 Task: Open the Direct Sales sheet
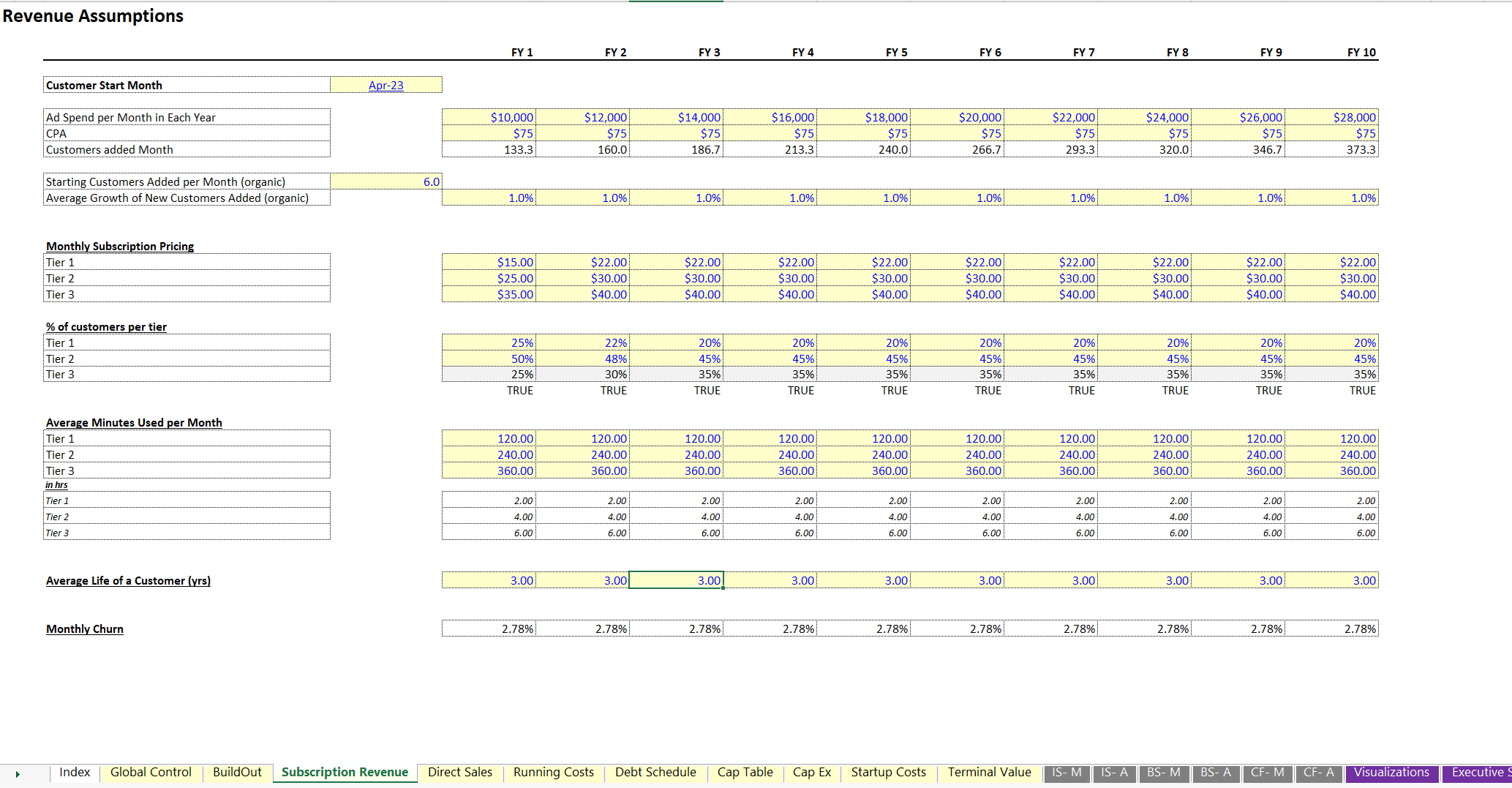(x=459, y=772)
